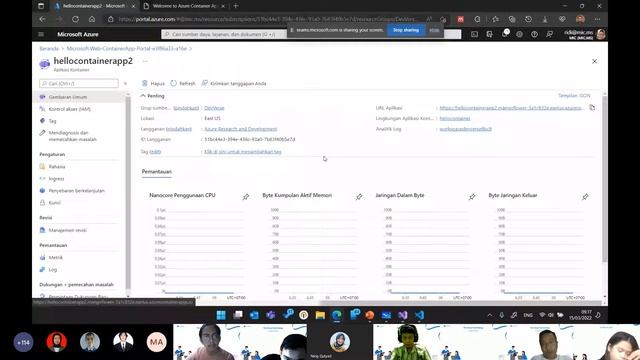Pin Byte Kumpulan Aktif Memori chart

[359, 197]
